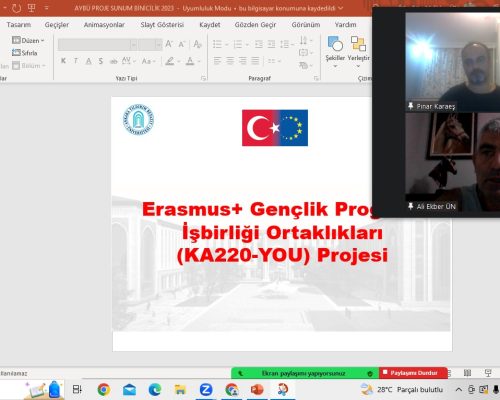Image resolution: width=500 pixels, height=400 pixels.
Task: Open the Yazı Tipi dialog launcher
Action: click(x=203, y=78)
